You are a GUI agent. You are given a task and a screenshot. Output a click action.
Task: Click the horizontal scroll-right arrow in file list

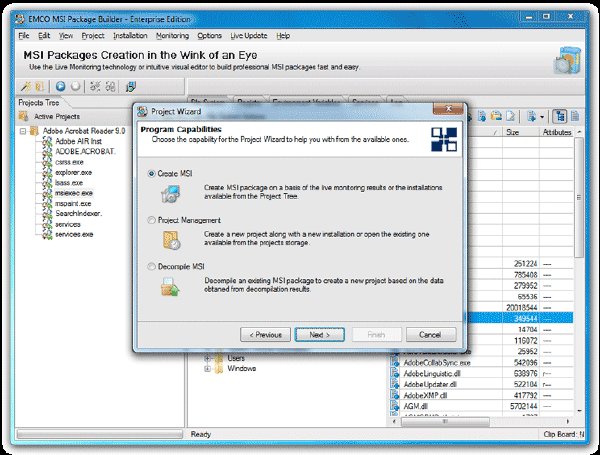568,421
